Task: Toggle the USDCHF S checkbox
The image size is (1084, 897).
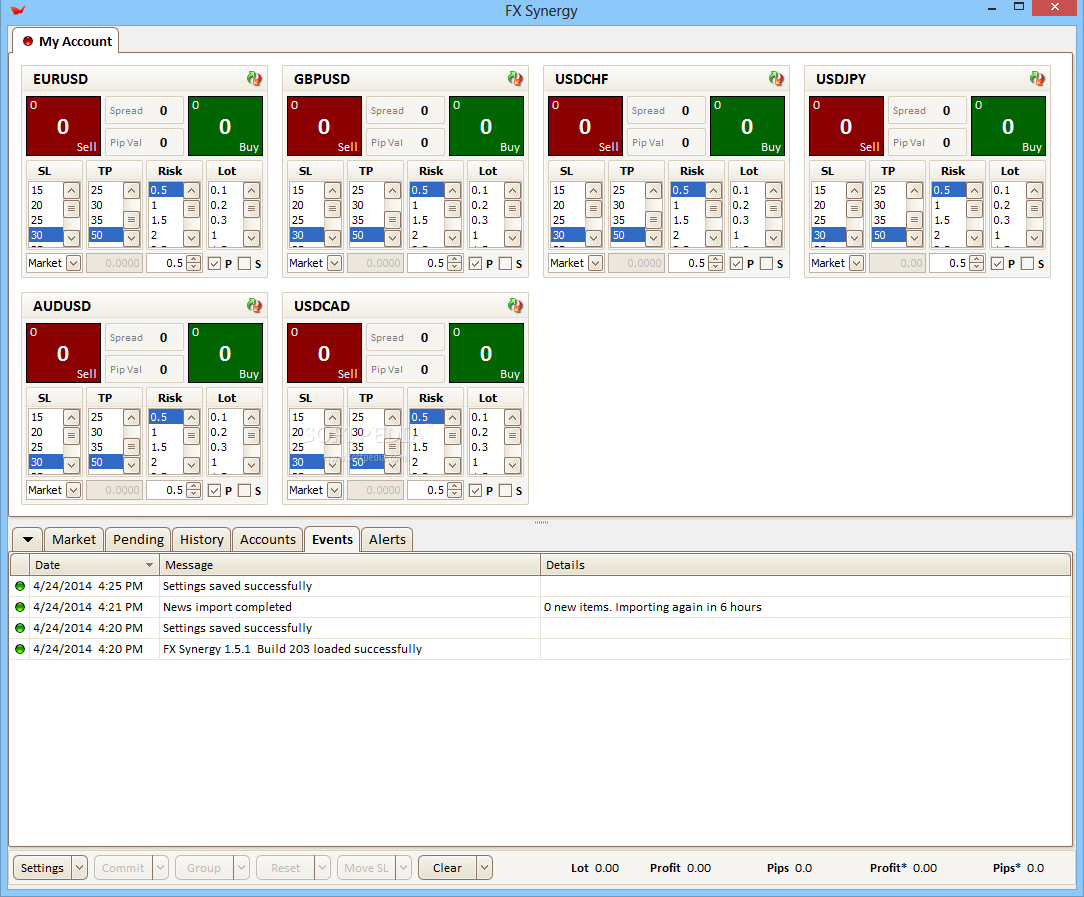Action: (x=766, y=263)
